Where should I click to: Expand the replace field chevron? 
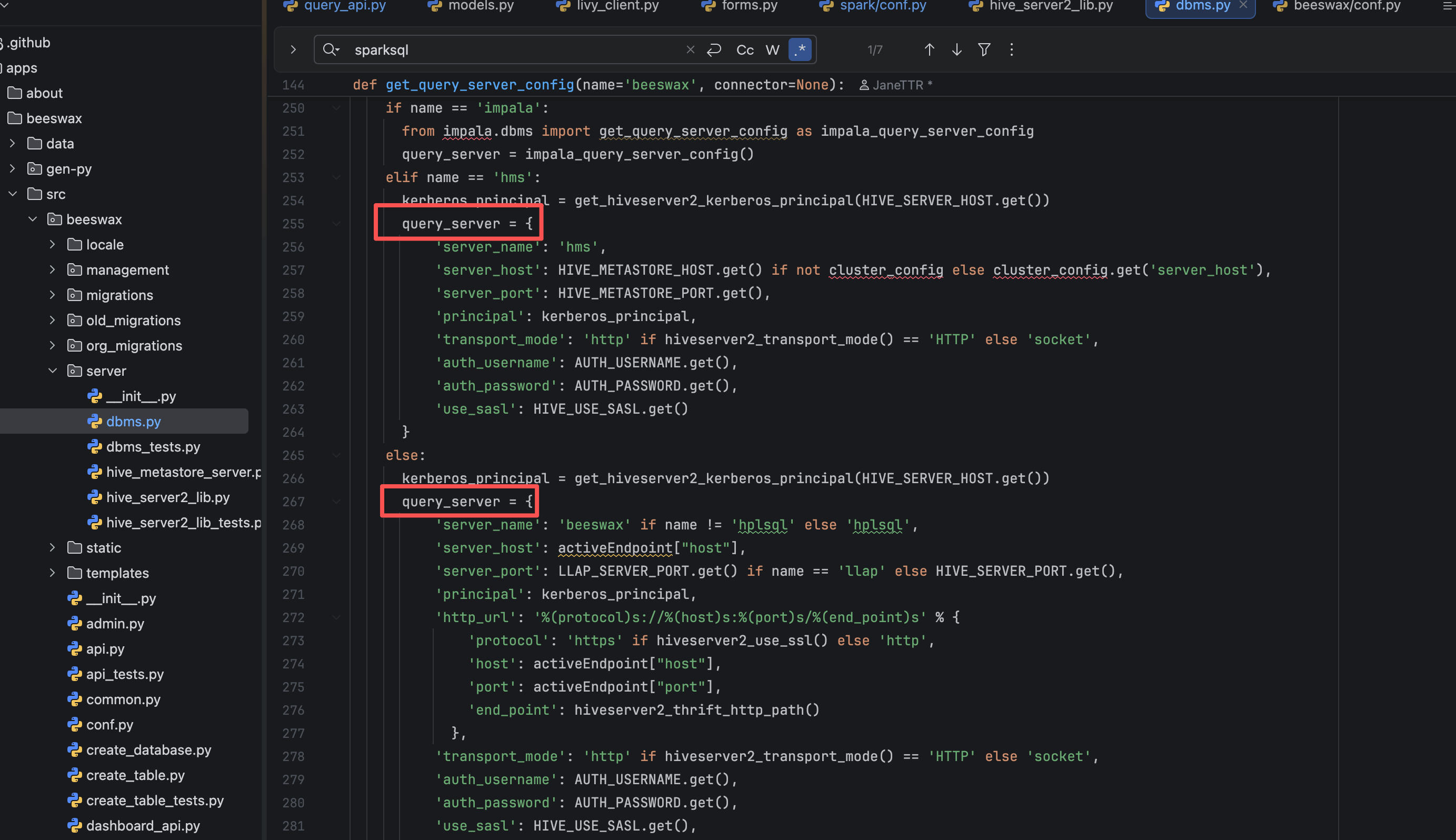click(x=293, y=49)
